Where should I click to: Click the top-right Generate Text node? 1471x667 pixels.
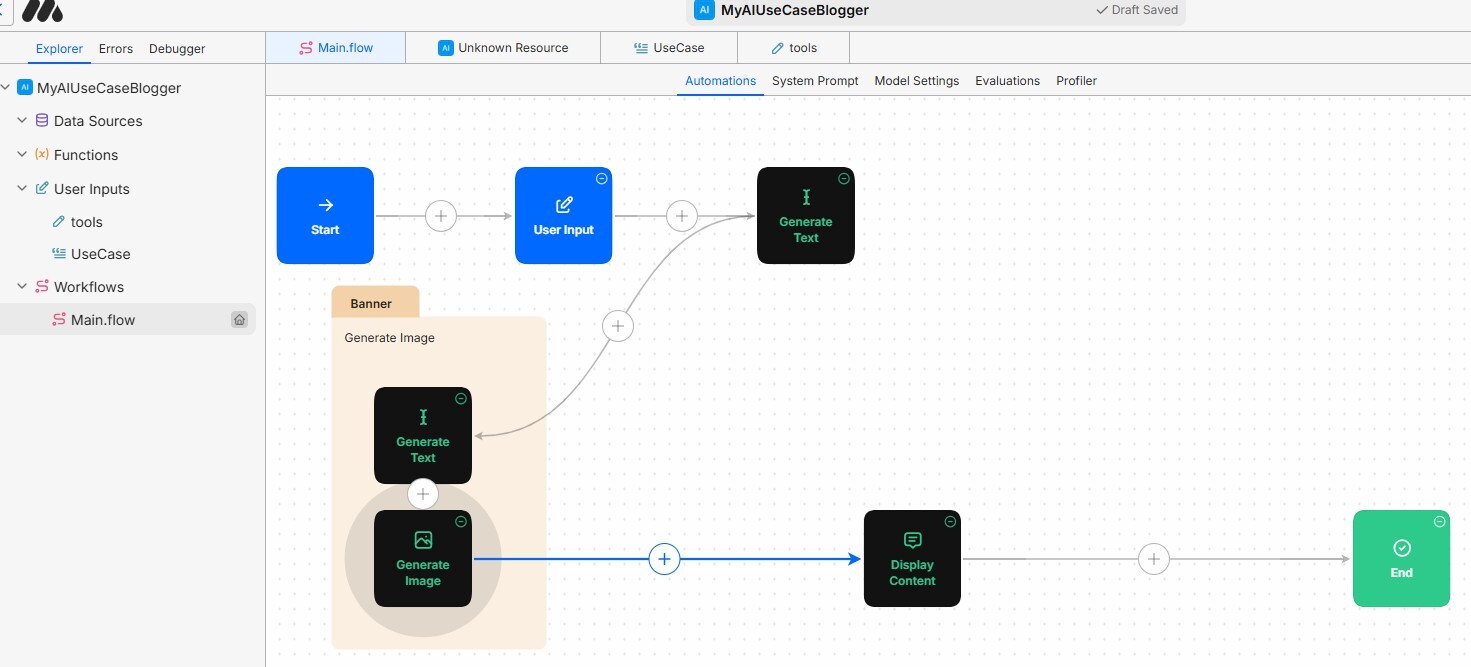[805, 215]
